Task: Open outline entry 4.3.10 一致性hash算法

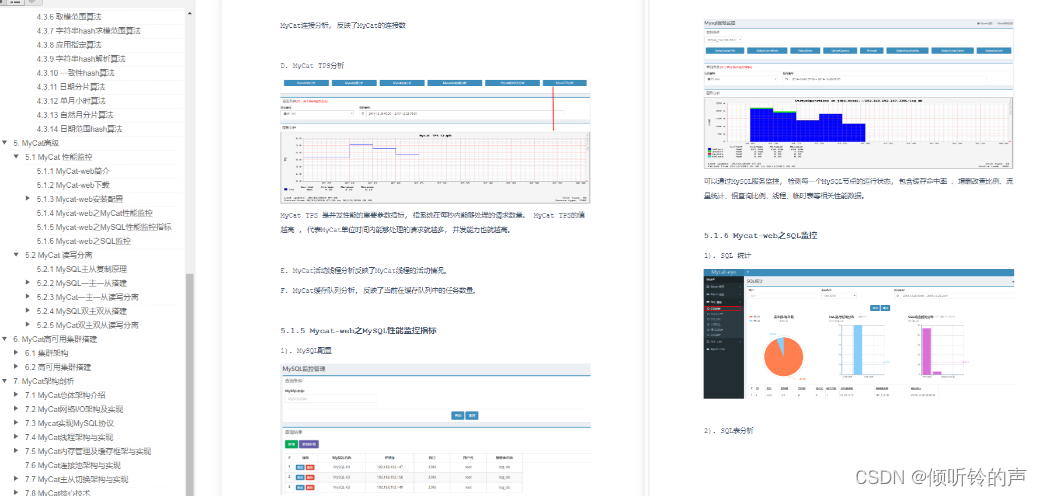Action: point(76,72)
